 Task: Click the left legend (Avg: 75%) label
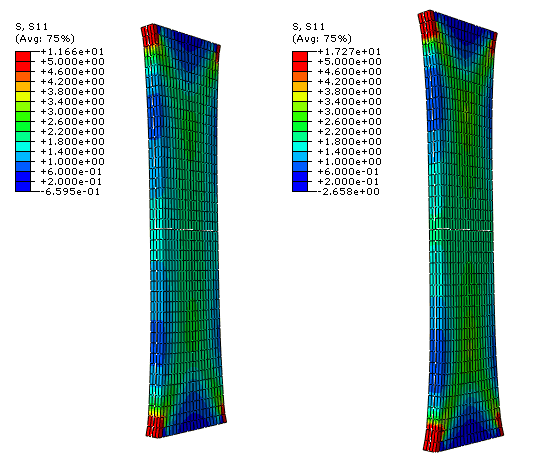coord(45,39)
